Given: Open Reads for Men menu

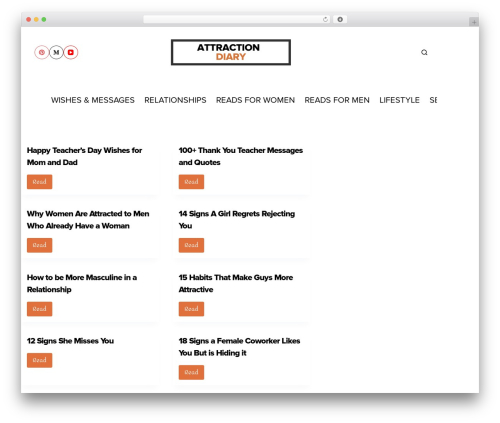Looking at the screenshot, I should tap(337, 100).
